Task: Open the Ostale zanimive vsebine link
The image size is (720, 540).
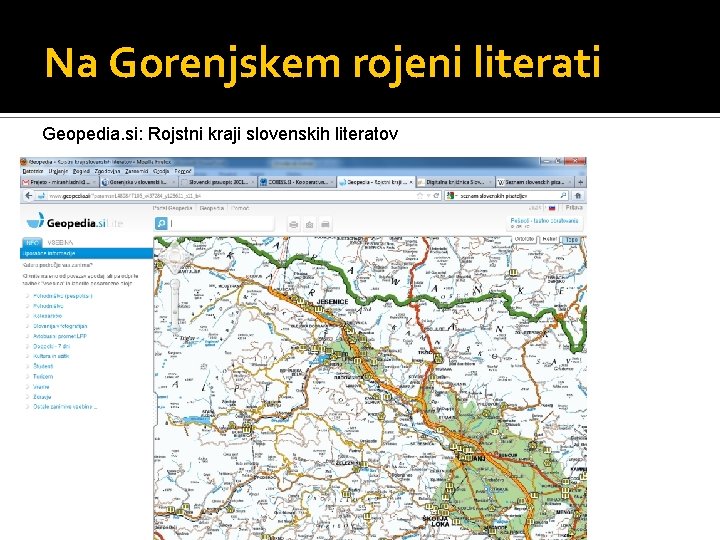Action: 65,407
